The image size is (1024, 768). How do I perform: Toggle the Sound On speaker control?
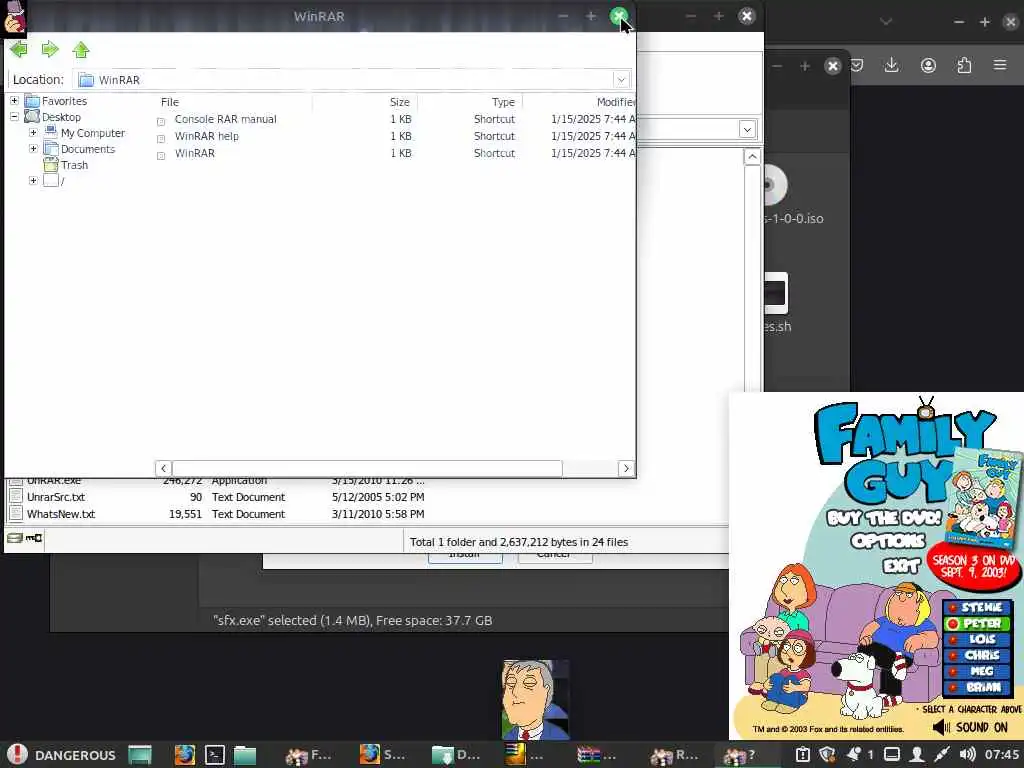coord(970,727)
